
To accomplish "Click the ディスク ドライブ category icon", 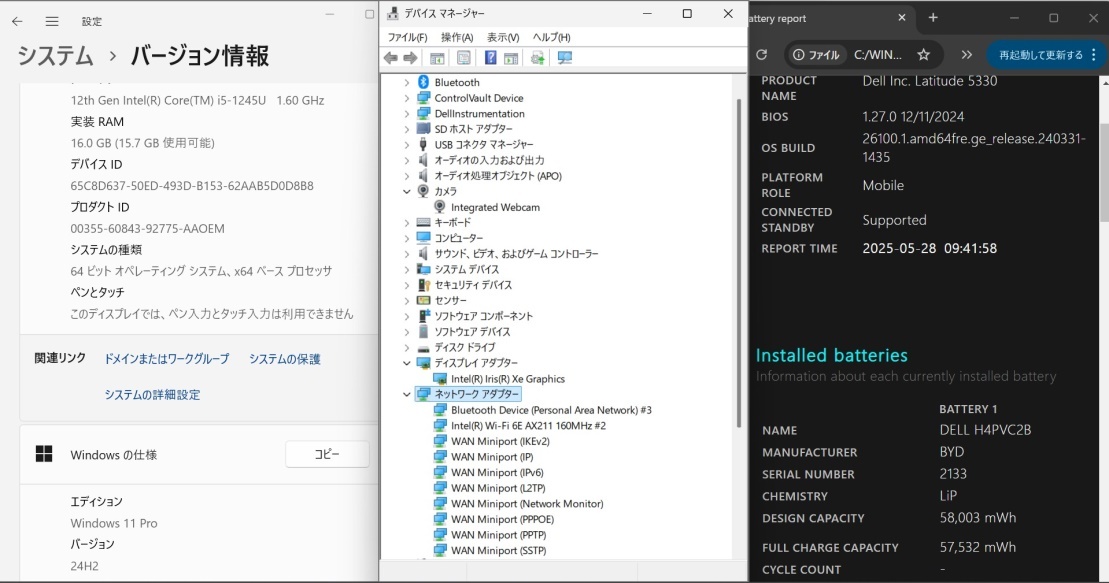I will point(424,347).
